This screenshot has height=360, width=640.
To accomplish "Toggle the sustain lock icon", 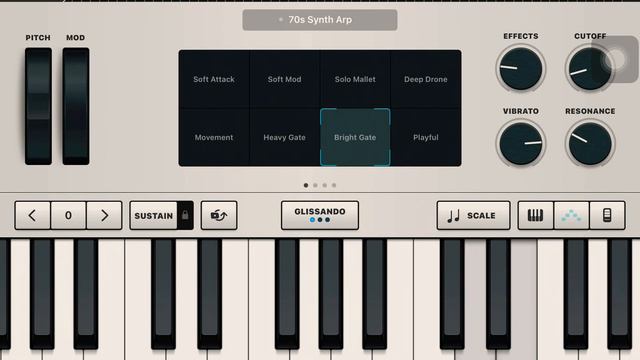I will tap(185, 215).
